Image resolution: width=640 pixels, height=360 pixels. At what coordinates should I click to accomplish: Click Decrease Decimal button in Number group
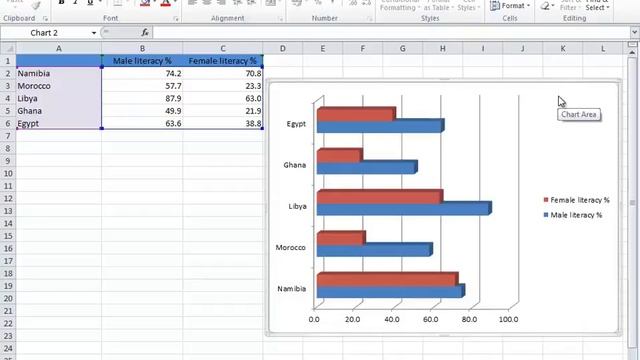[x=366, y=3]
